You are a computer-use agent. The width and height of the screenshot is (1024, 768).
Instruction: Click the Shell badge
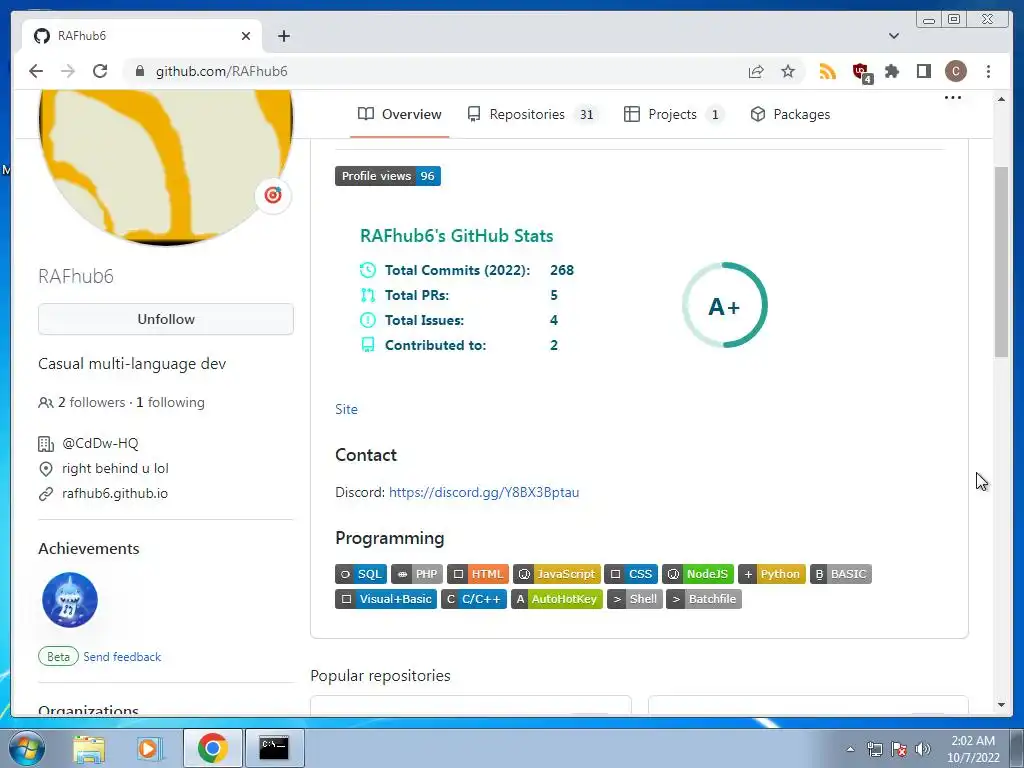tap(634, 599)
